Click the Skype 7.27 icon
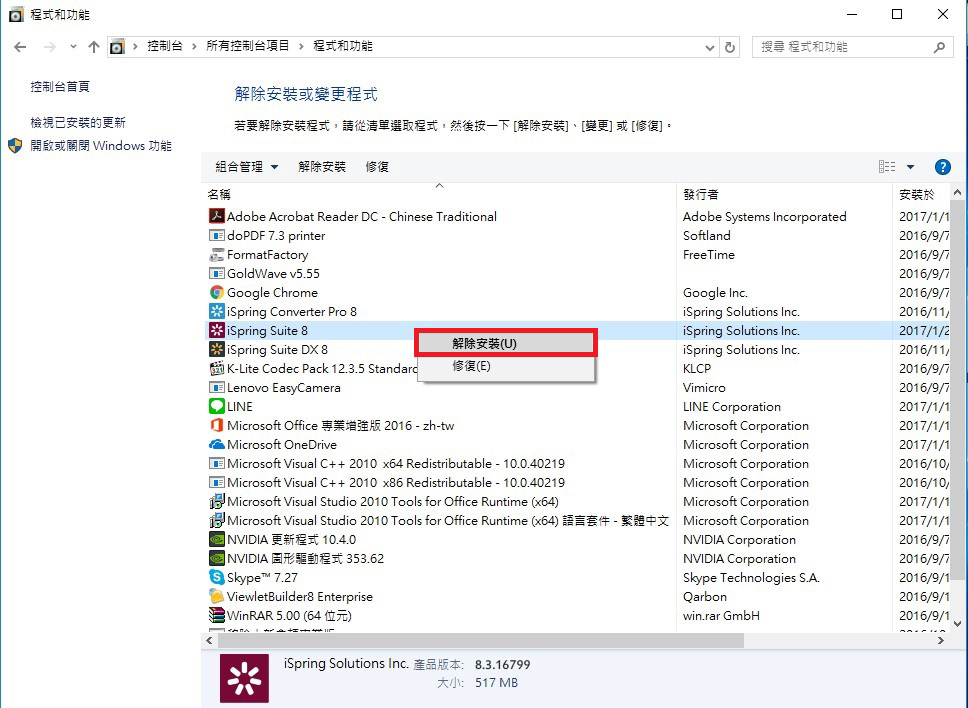The image size is (968, 708). (x=217, y=577)
